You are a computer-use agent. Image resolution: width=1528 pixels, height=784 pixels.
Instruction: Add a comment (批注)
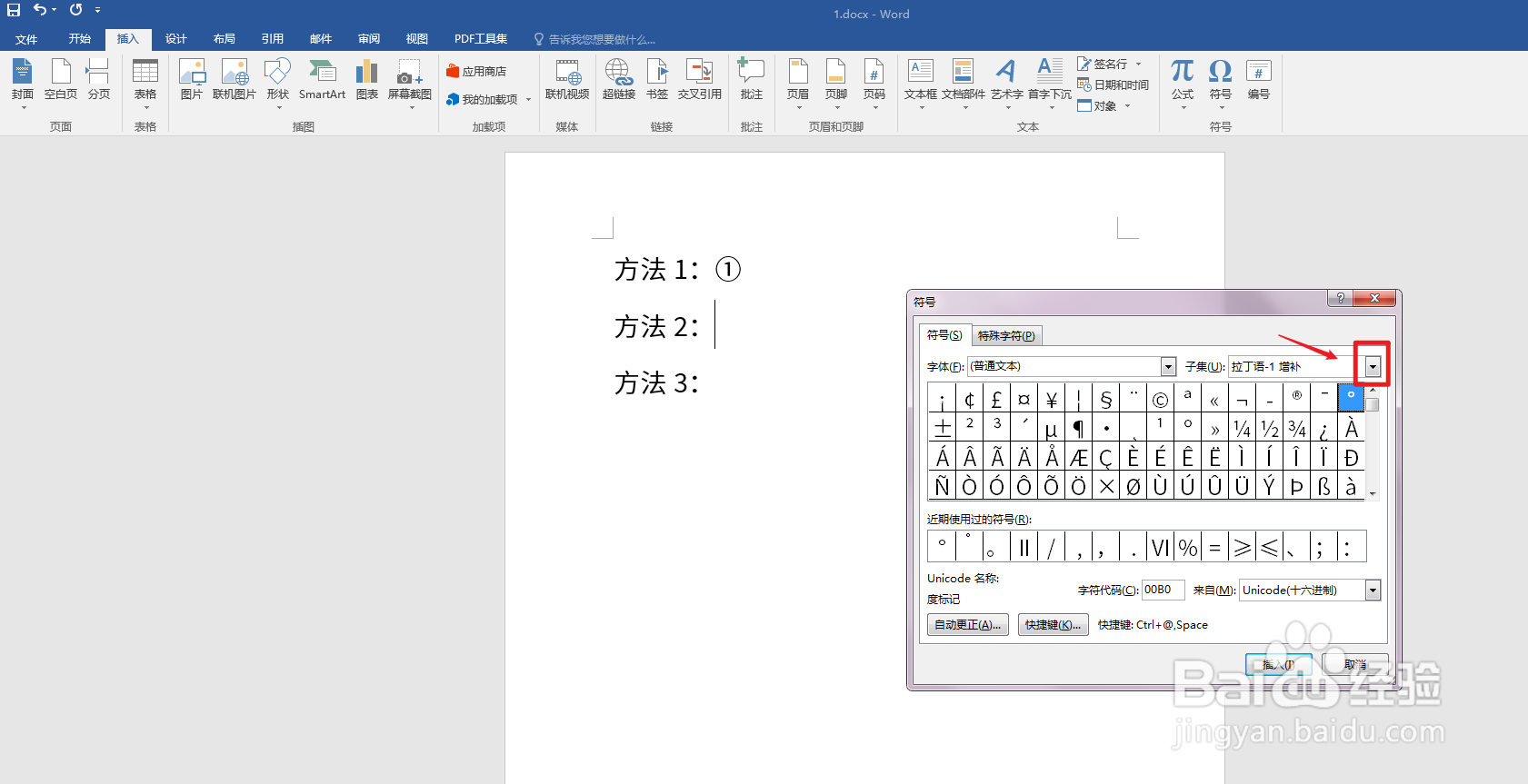pos(752,80)
